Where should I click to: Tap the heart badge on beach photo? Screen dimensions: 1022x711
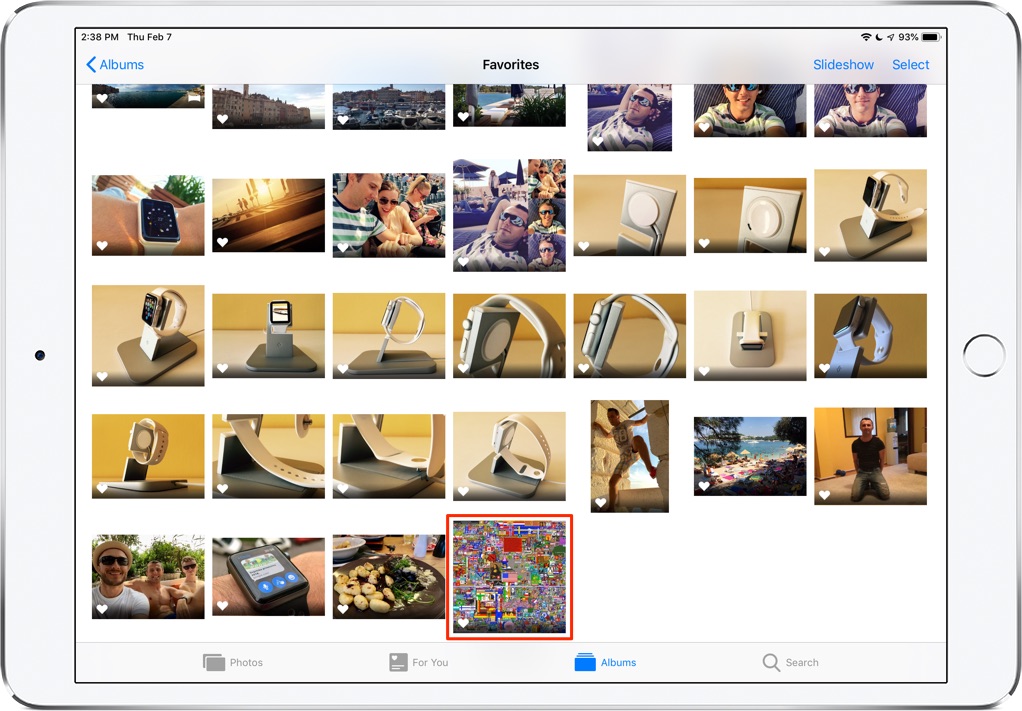tap(704, 486)
